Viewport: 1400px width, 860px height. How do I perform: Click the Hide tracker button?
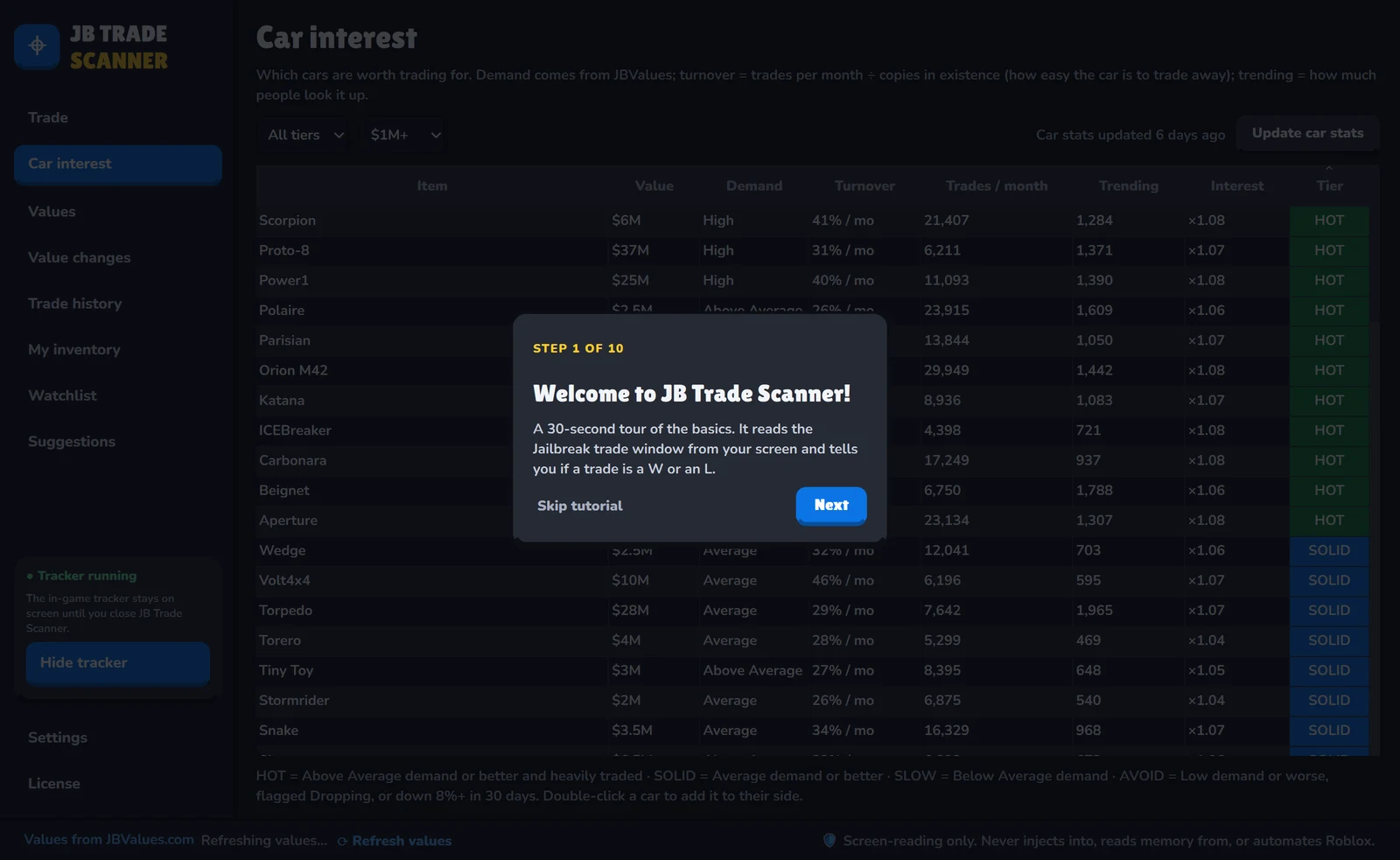[x=118, y=663]
